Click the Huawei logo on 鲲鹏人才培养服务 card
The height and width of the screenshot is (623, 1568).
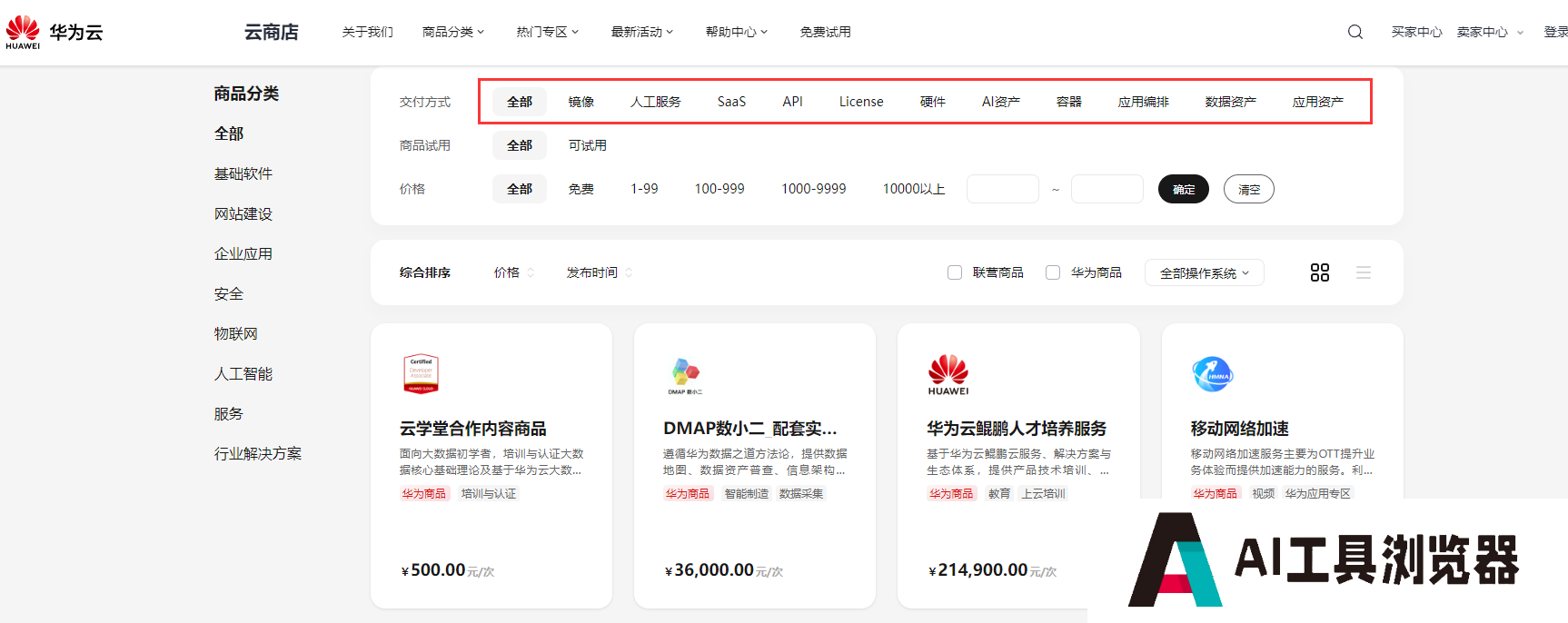pyautogui.click(x=948, y=373)
